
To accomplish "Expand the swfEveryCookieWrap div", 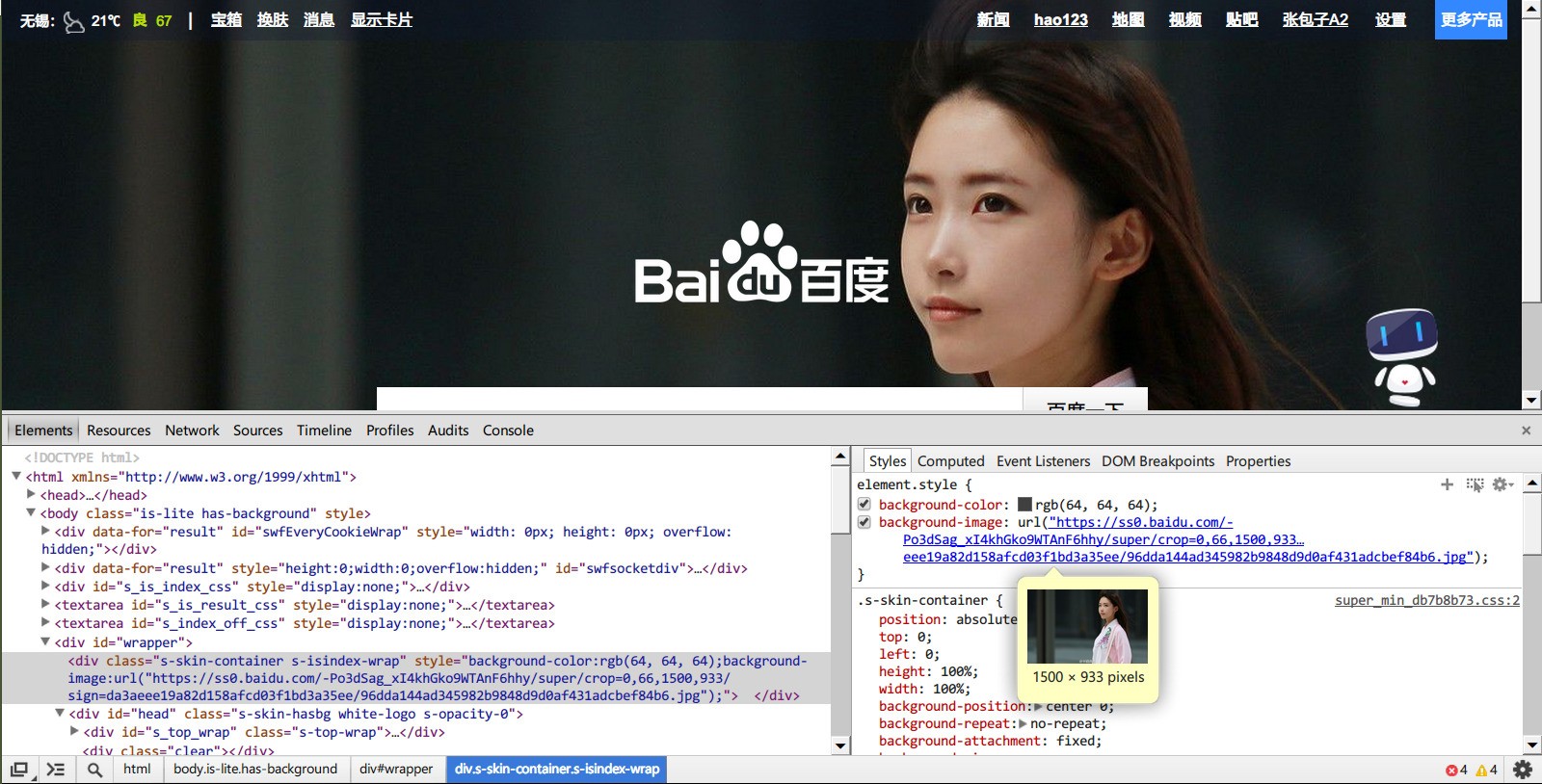I will pos(45,532).
